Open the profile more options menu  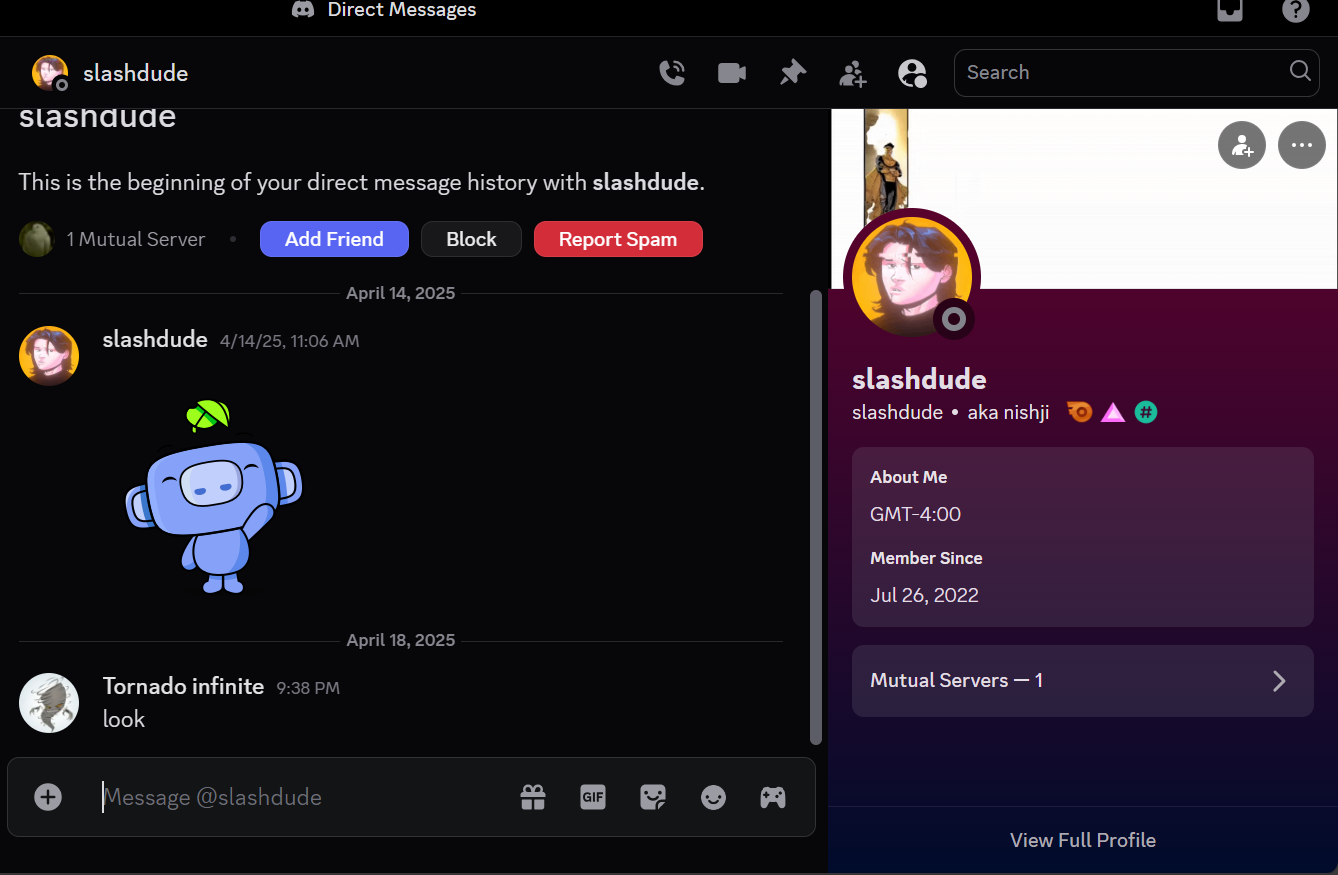(x=1302, y=145)
